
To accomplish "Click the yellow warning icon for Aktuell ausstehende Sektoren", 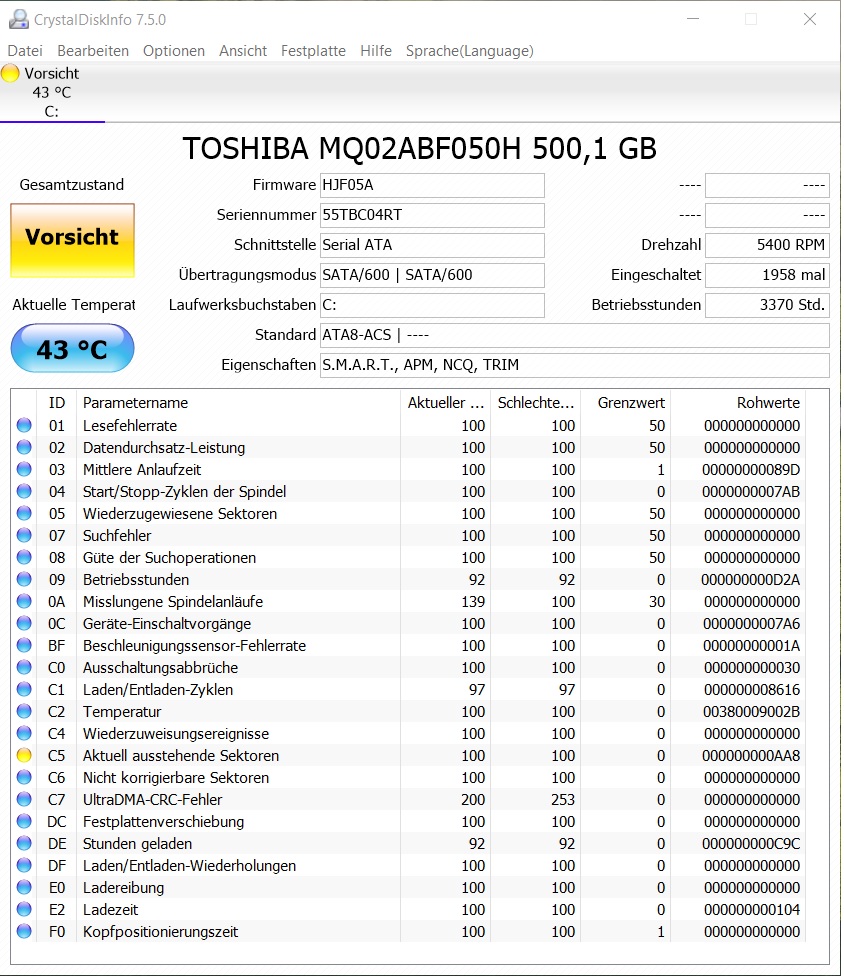I will coord(24,755).
